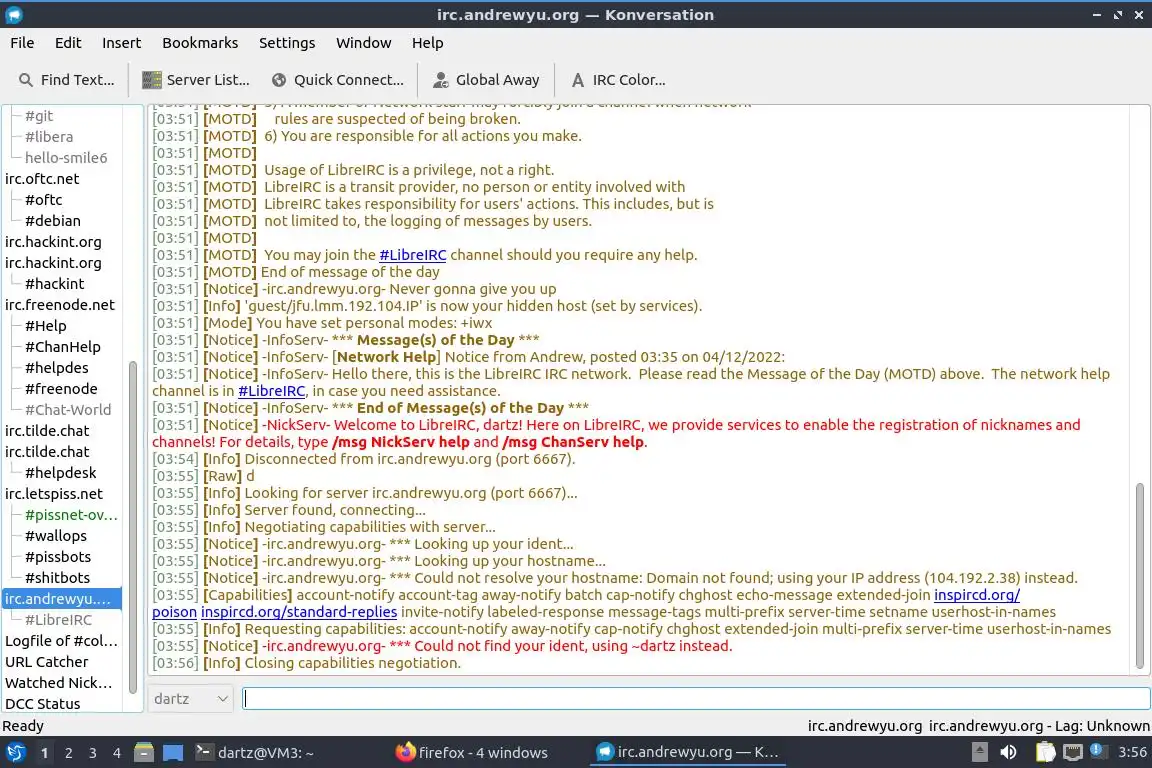Open the Logfile of #col... tab
This screenshot has height=768, width=1152.
click(61, 641)
